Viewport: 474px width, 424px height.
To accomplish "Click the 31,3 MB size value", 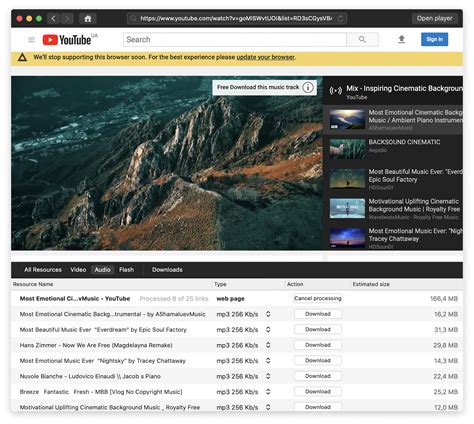I will click(x=446, y=330).
